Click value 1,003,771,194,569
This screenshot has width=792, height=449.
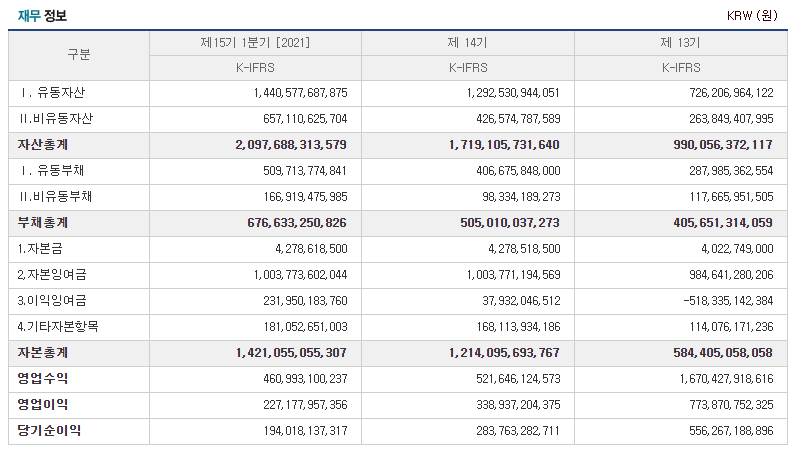click(x=513, y=275)
